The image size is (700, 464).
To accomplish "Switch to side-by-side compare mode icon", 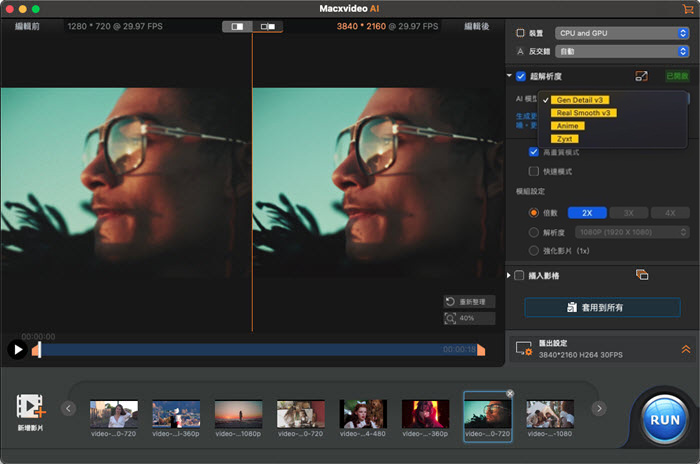I will click(267, 26).
